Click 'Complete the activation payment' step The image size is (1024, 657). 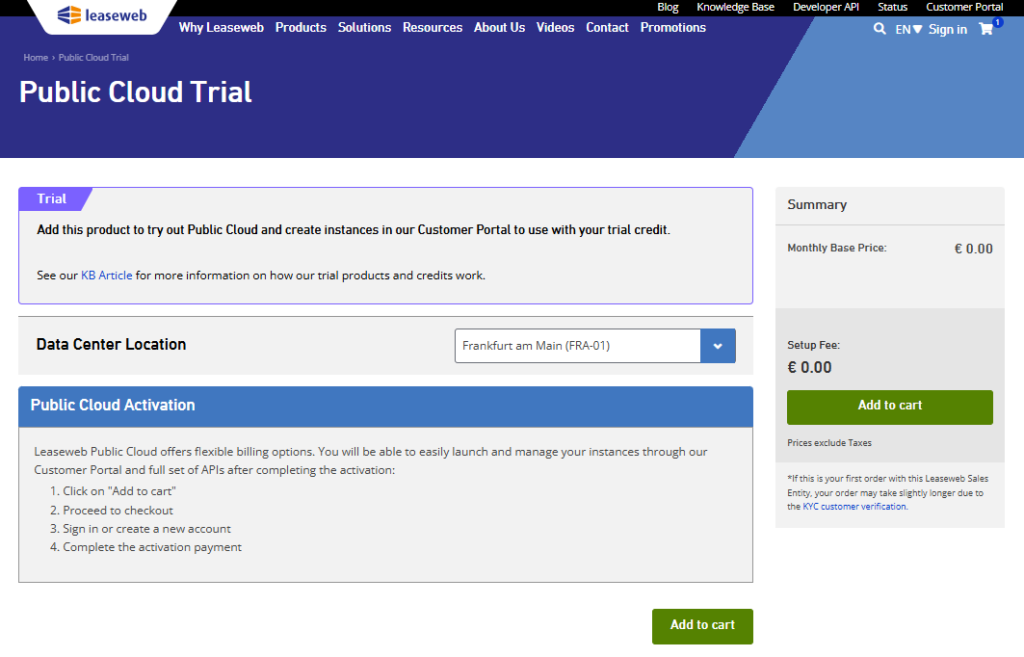click(x=152, y=547)
